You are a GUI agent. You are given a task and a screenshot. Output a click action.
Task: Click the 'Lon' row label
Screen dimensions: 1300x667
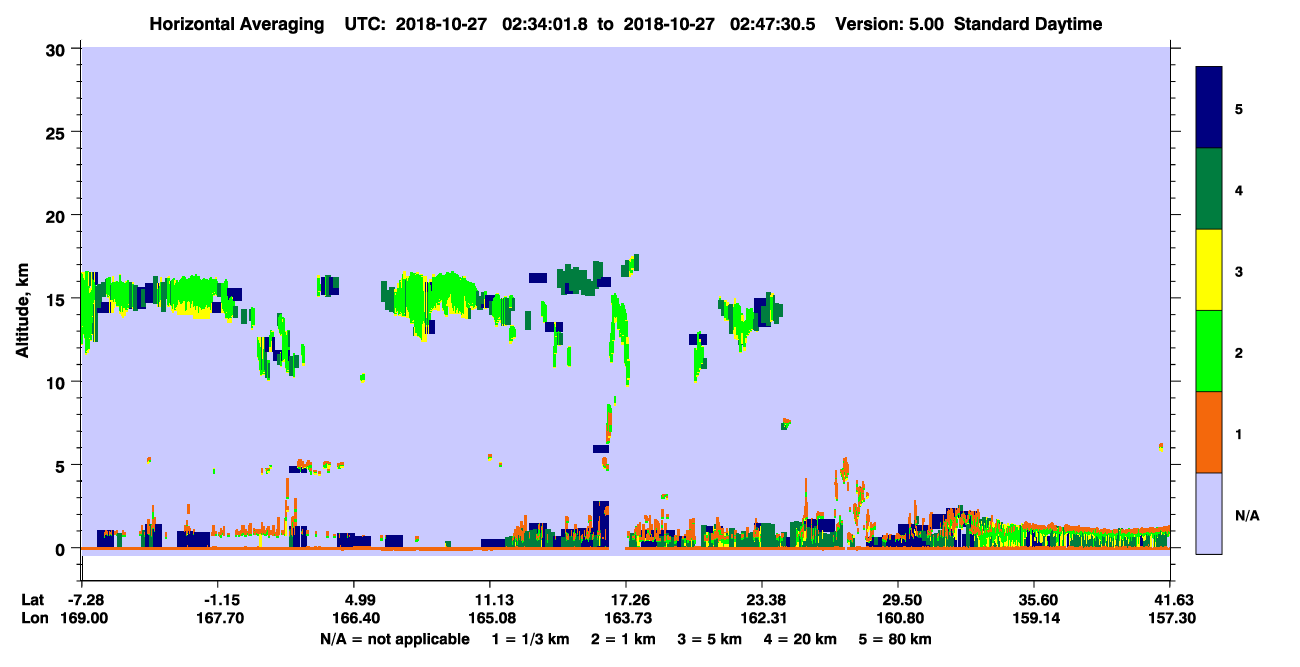(33, 619)
